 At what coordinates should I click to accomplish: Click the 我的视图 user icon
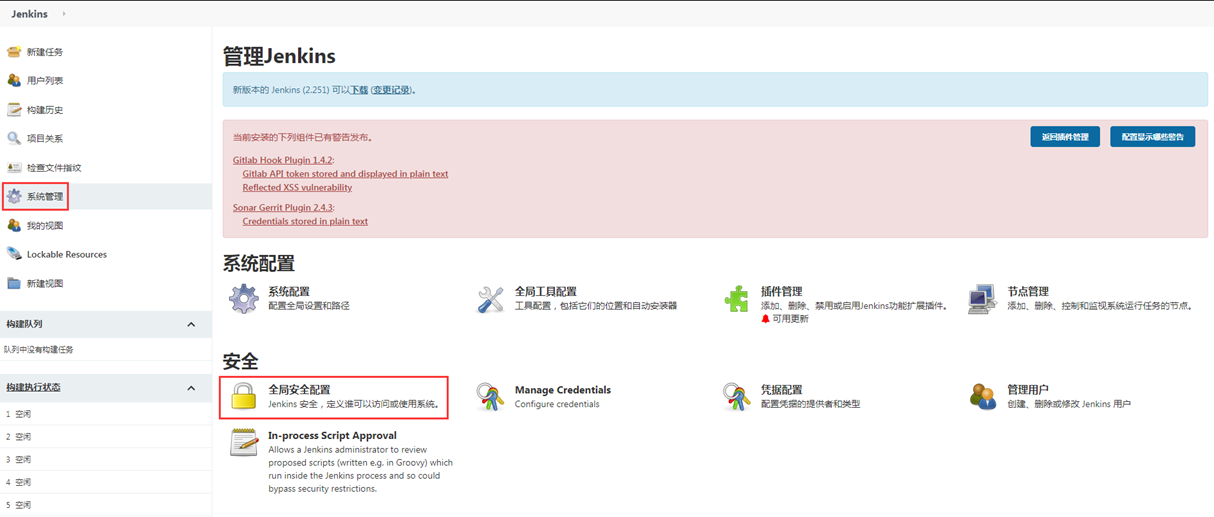coord(14,226)
